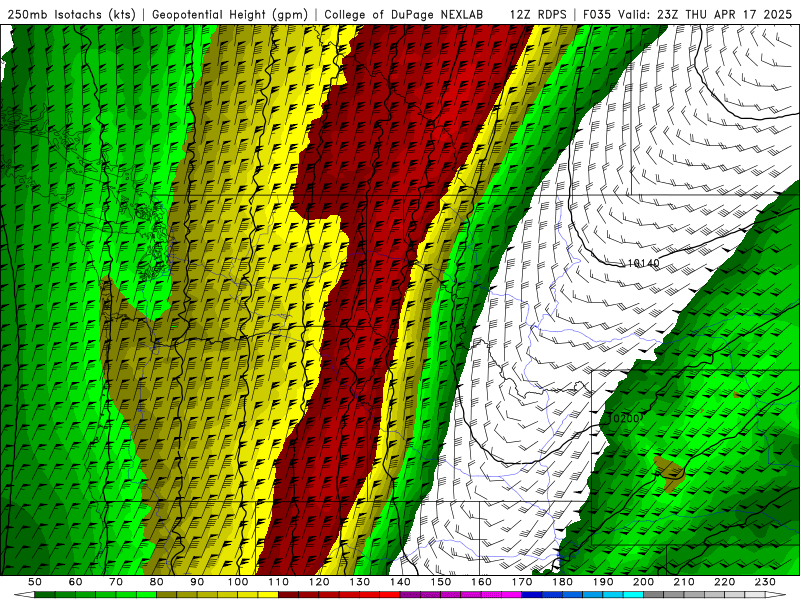The image size is (800, 600).
Task: Click the 50 label on the color scale
Action: tap(35, 582)
